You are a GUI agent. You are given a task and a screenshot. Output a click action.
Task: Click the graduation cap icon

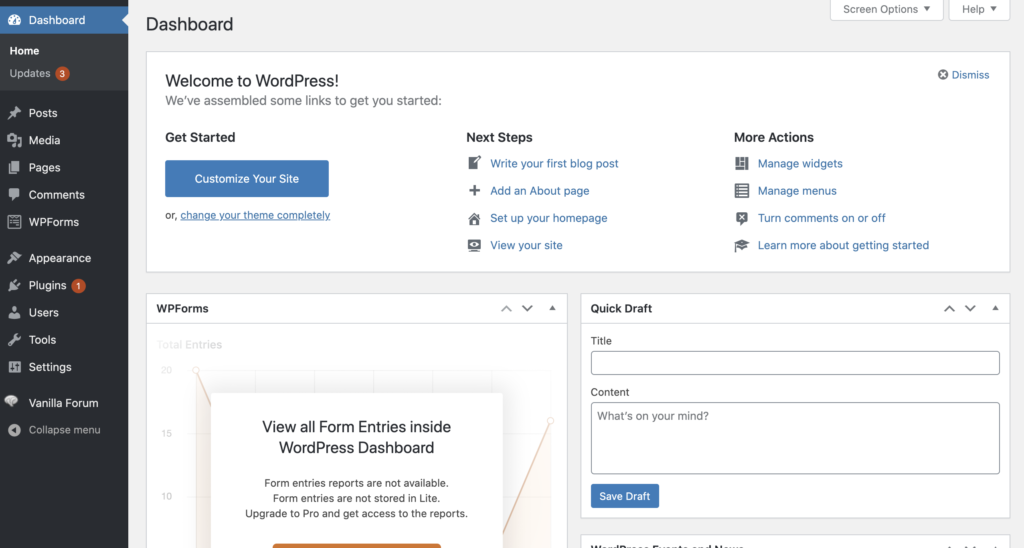742,246
